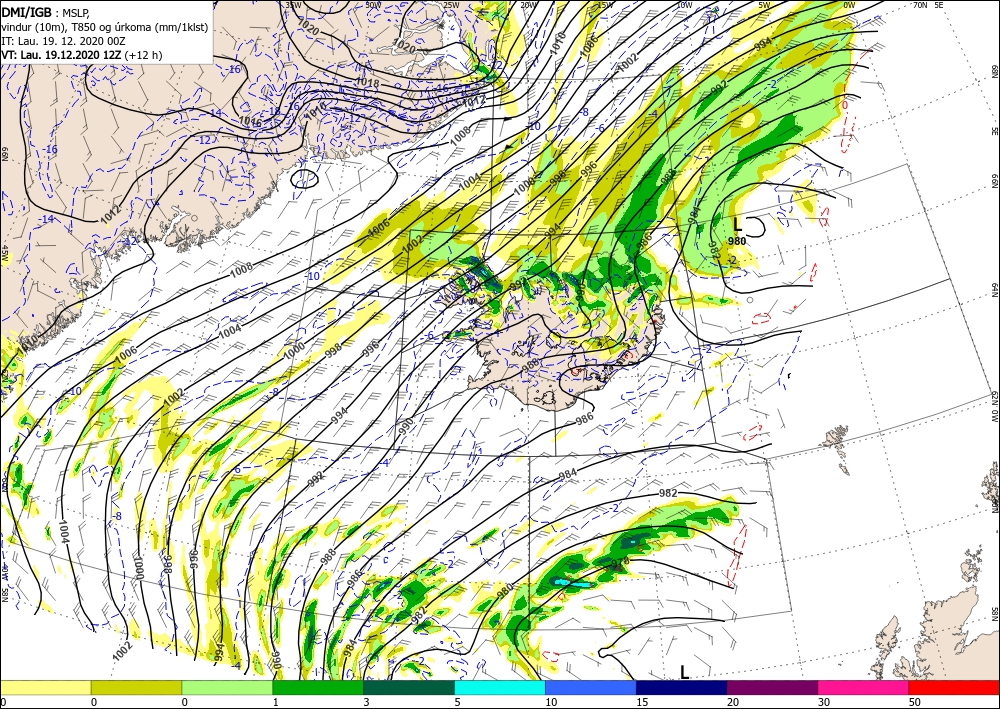
Task: Click the legend tick value 10
Action: pos(551,702)
